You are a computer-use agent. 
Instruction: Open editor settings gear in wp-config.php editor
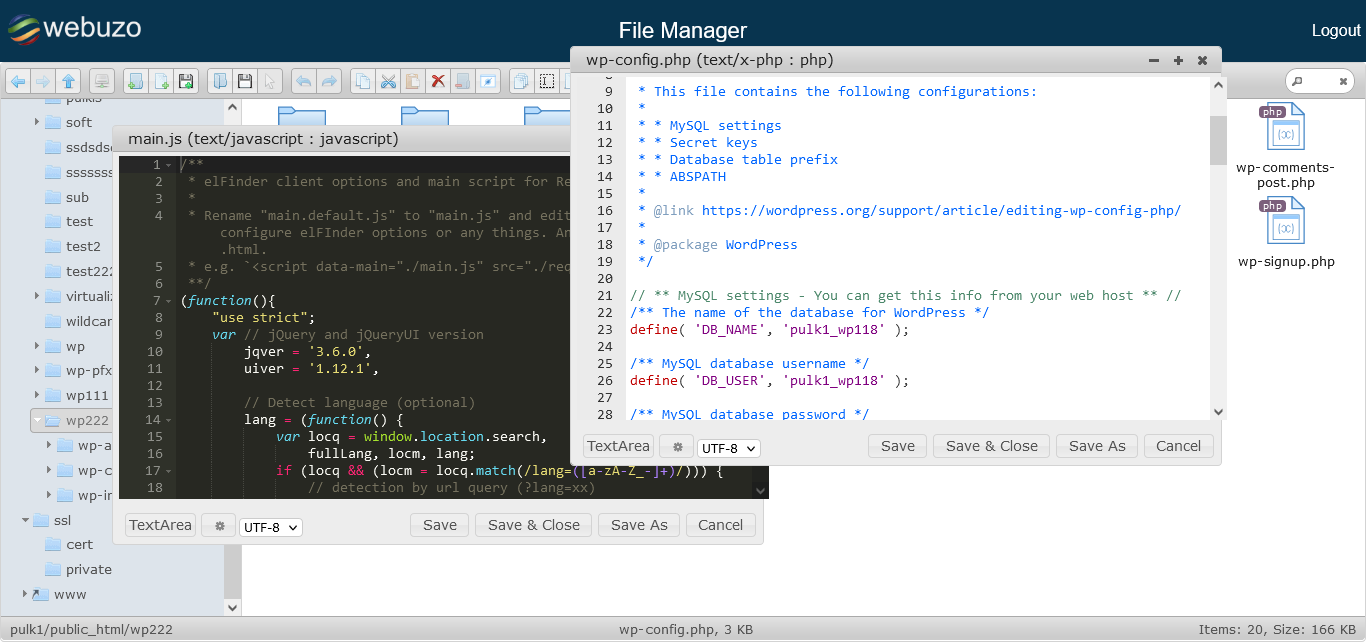pyautogui.click(x=677, y=447)
